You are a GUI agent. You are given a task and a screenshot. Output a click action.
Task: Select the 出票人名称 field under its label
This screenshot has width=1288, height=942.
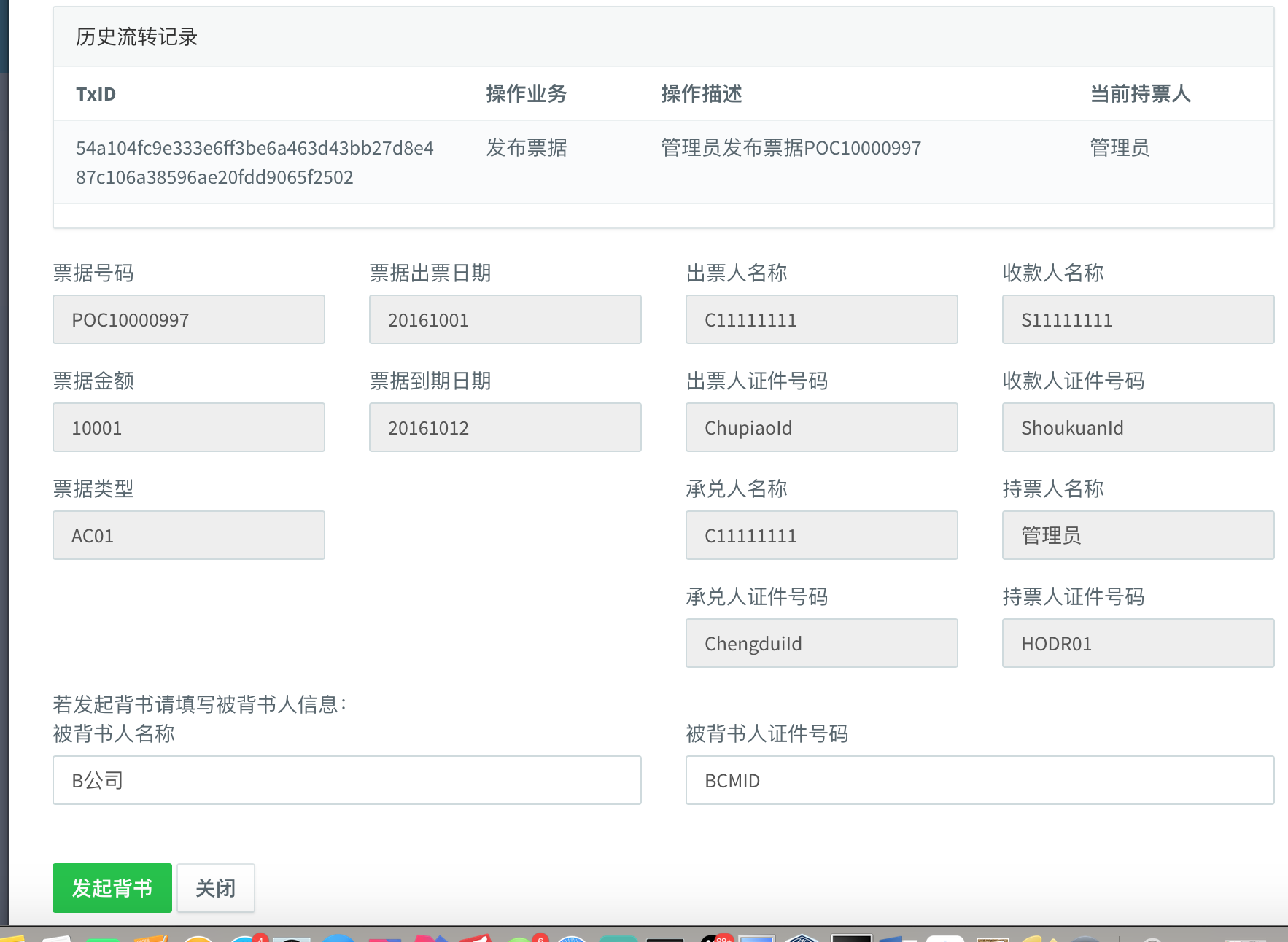[x=822, y=319]
